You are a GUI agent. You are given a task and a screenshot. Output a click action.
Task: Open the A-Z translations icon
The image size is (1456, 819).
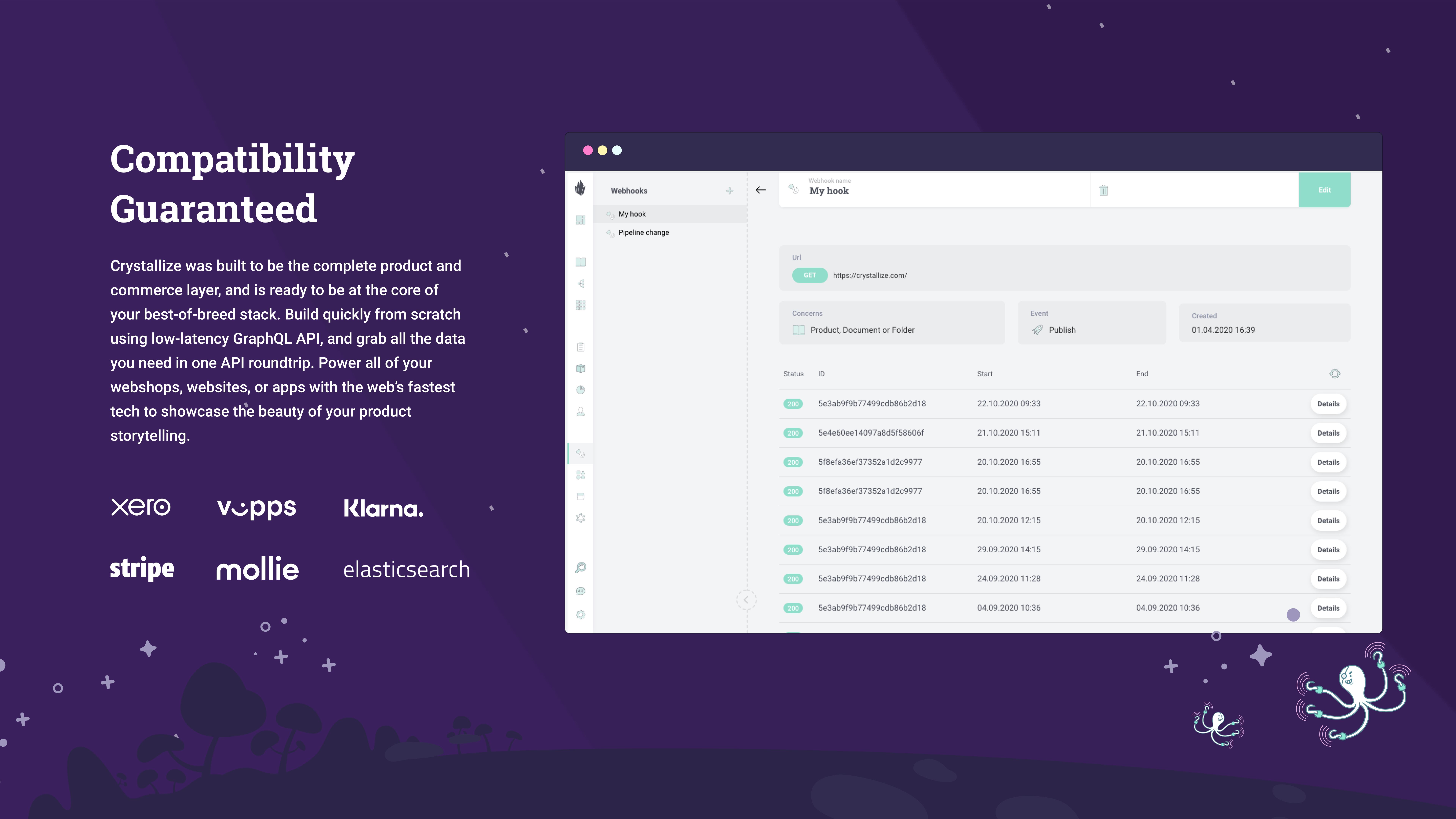click(x=581, y=591)
